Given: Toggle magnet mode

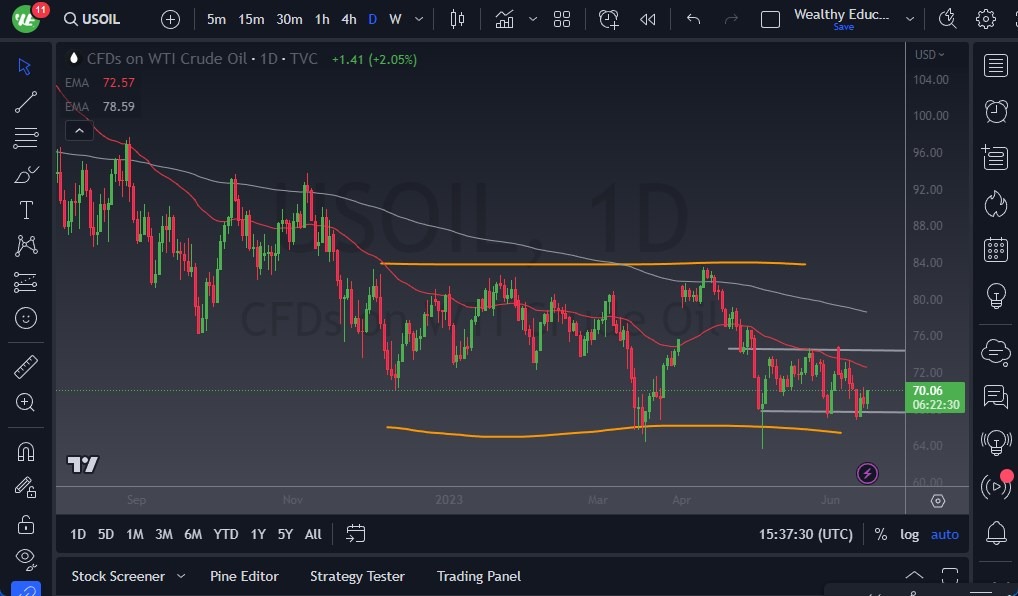Looking at the screenshot, I should click(26, 451).
